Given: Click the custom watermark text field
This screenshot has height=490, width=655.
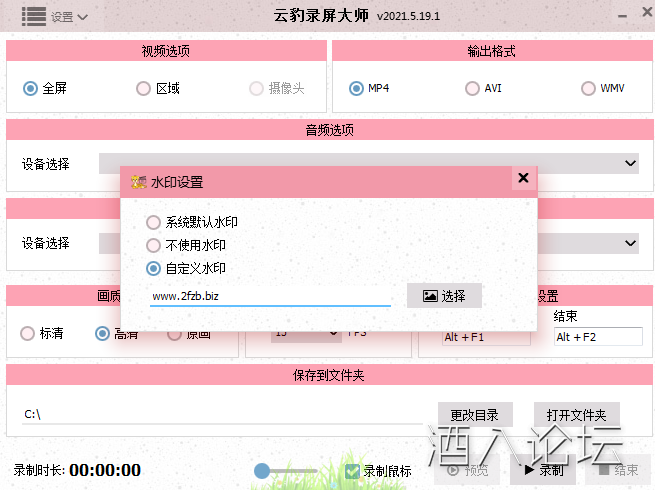Looking at the screenshot, I should point(270,296).
